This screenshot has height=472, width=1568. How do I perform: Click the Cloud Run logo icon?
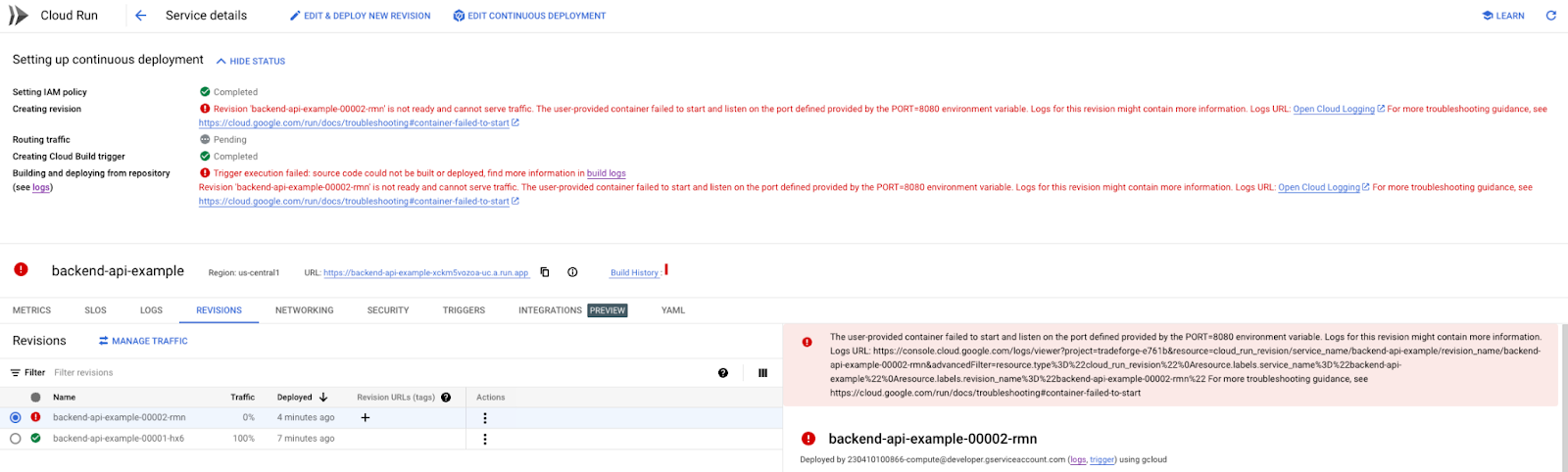[x=18, y=16]
